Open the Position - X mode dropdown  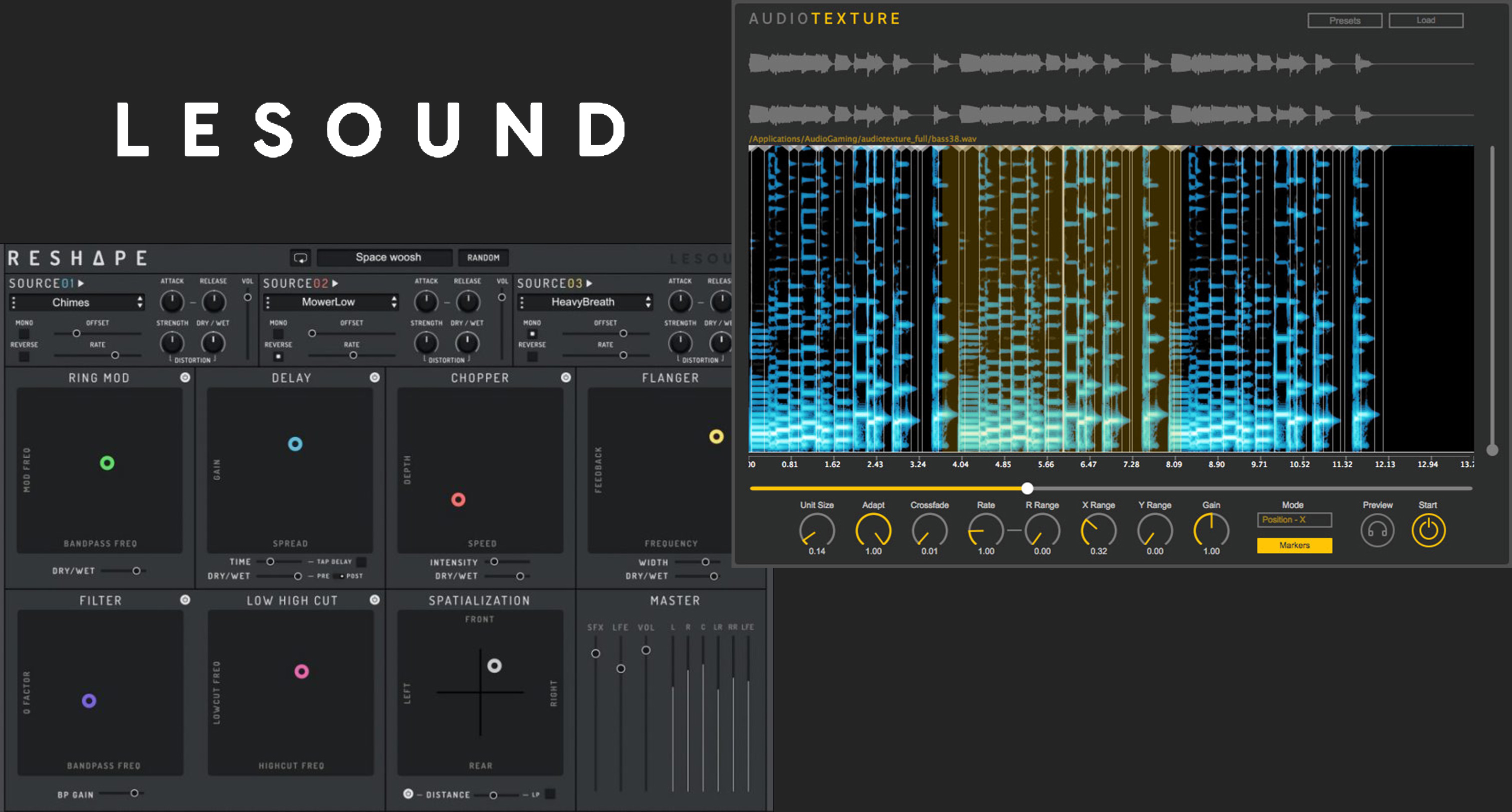(x=1294, y=520)
